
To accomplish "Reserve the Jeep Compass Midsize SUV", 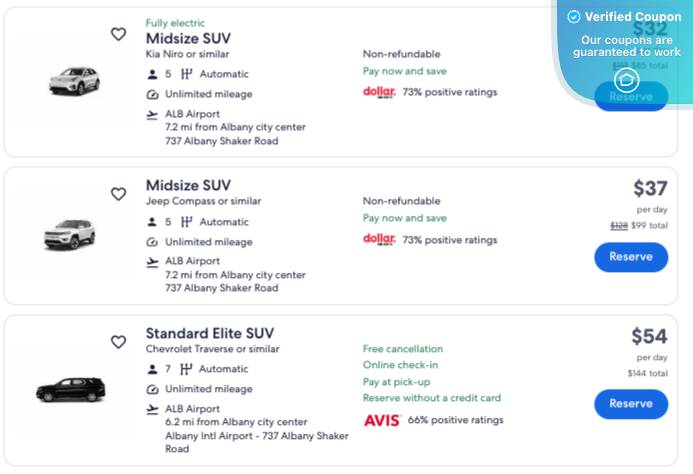I will click(x=630, y=257).
